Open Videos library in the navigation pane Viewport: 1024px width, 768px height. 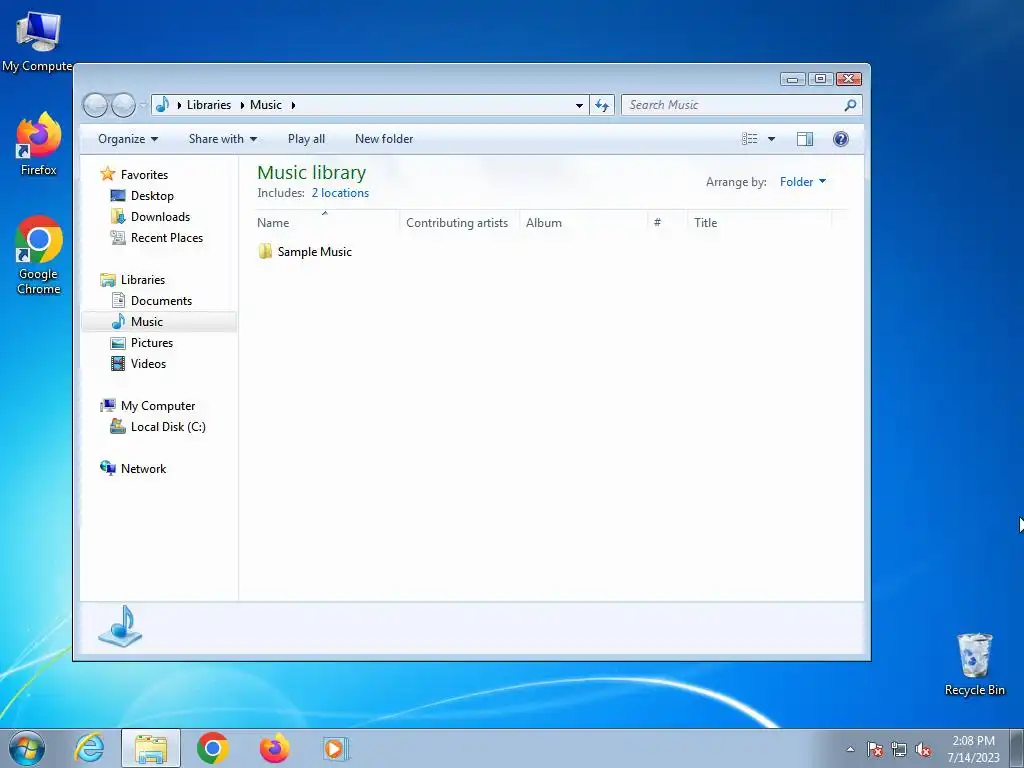148,363
